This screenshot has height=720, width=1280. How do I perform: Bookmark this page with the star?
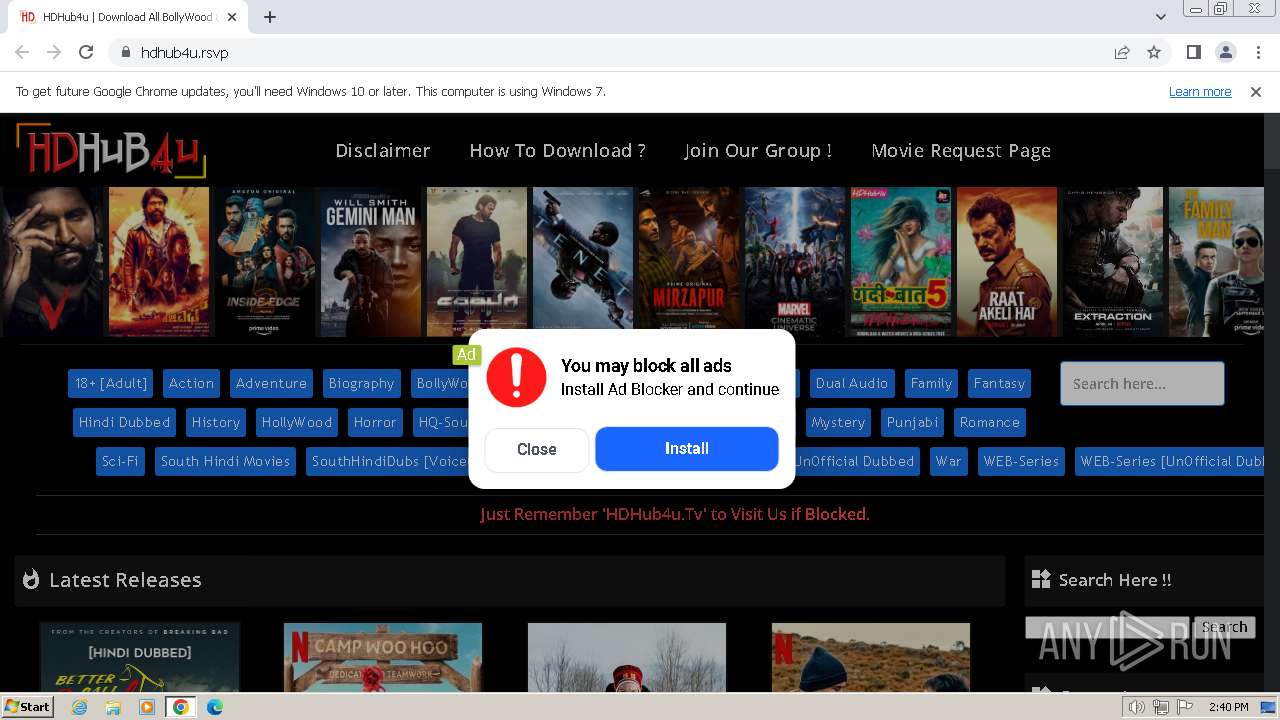coord(1154,52)
